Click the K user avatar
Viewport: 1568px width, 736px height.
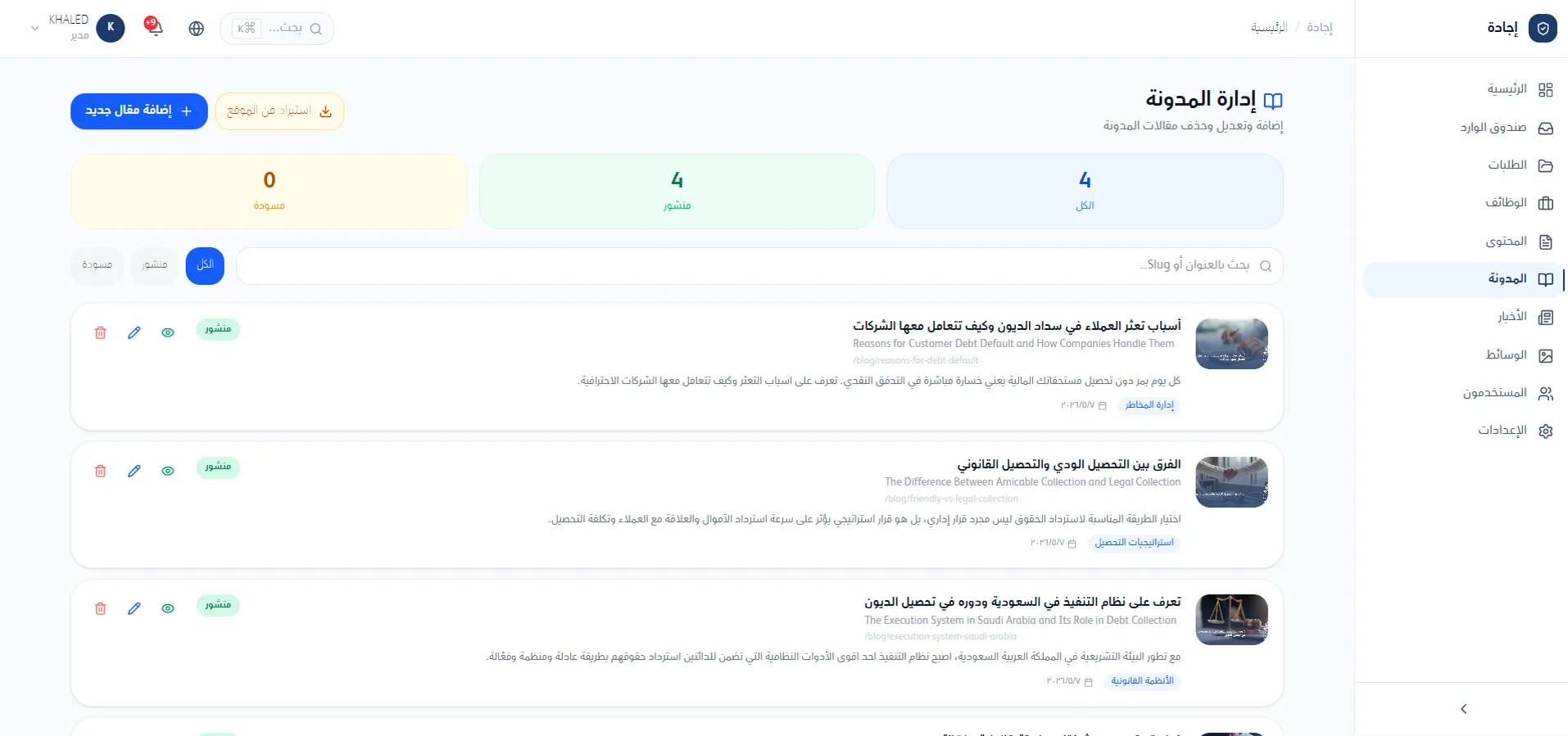(x=111, y=28)
